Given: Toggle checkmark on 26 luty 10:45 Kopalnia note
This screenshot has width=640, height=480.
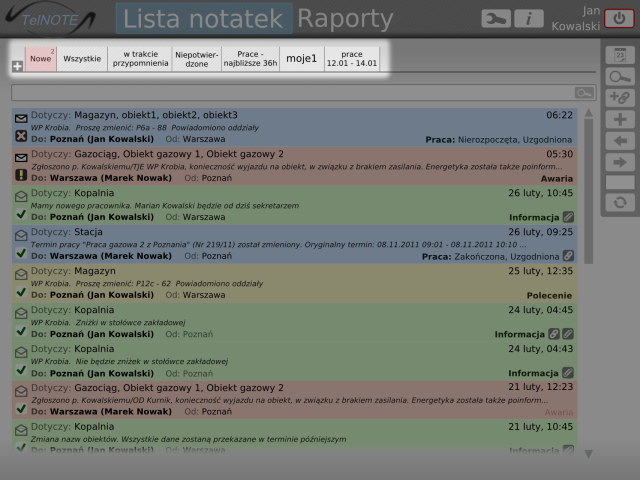Looking at the screenshot, I should [21, 214].
